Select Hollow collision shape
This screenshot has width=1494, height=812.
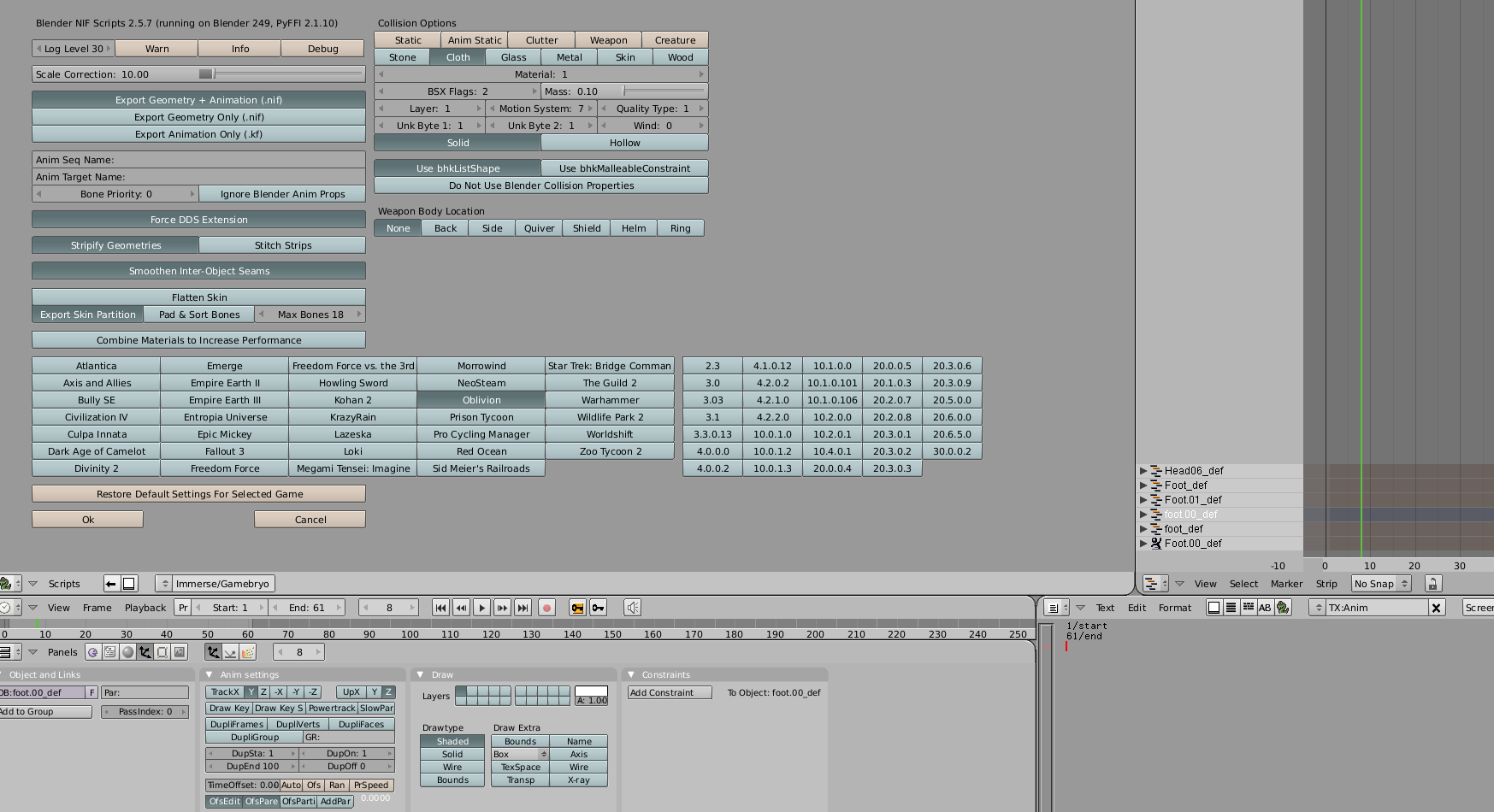[x=624, y=143]
